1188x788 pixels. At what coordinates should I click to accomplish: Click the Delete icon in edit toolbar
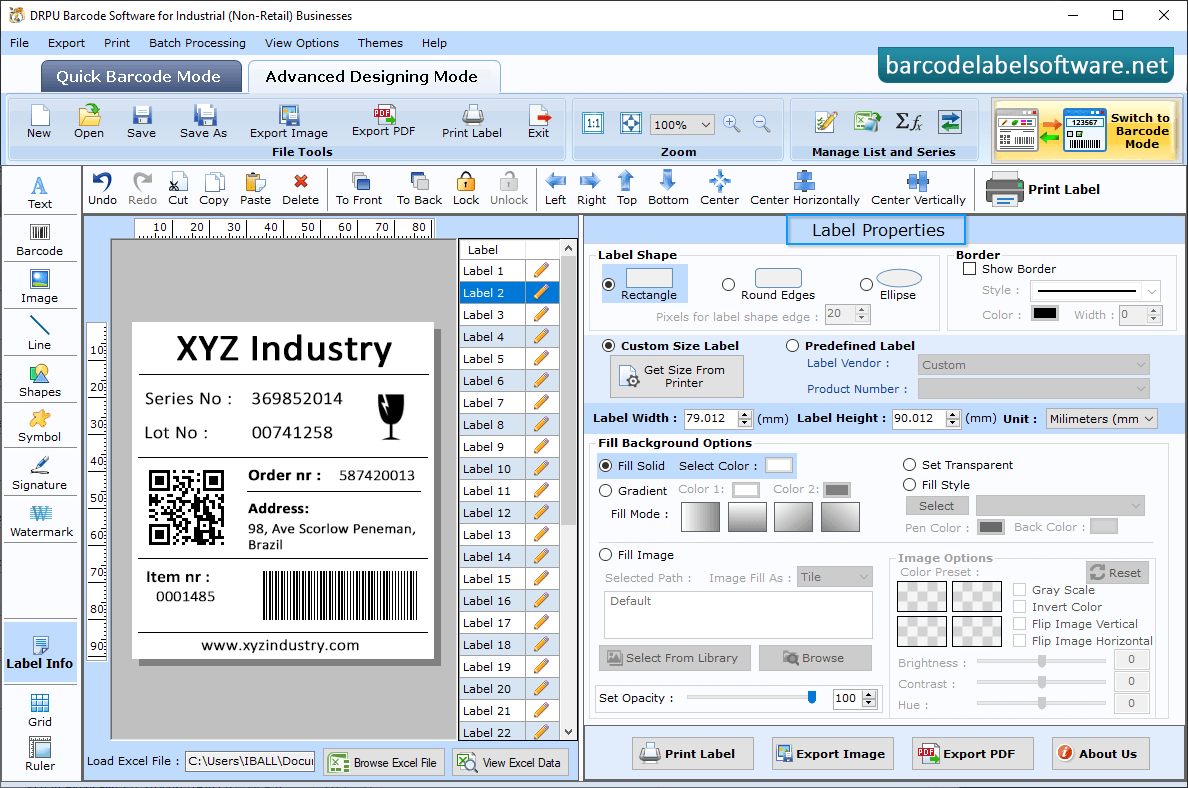click(301, 189)
